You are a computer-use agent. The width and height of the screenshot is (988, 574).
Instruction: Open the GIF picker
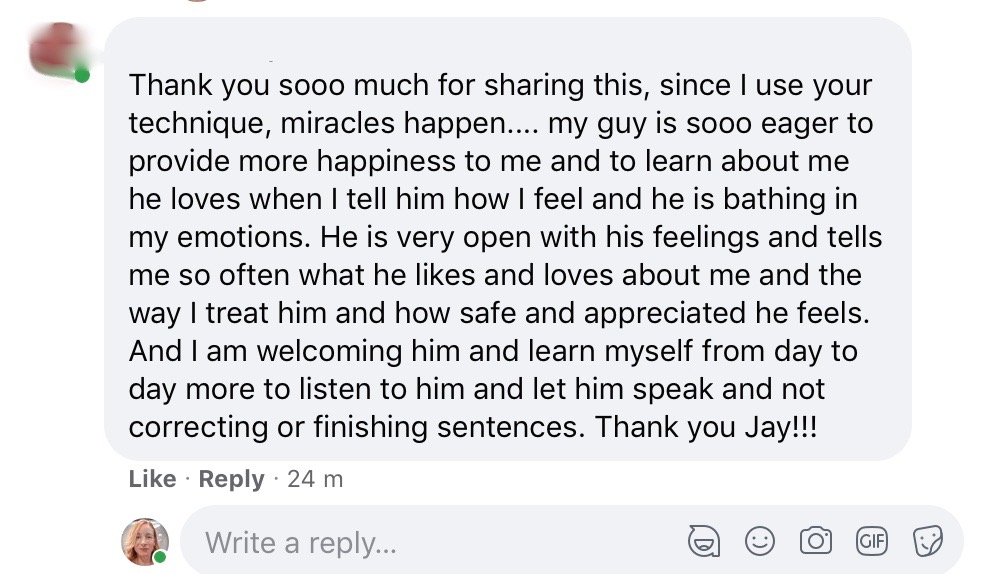(x=872, y=541)
